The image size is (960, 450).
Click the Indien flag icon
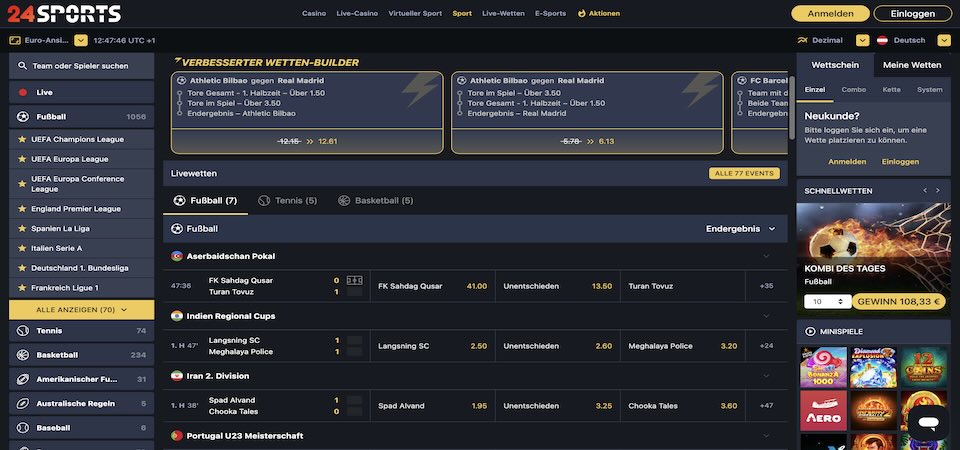[x=177, y=316]
